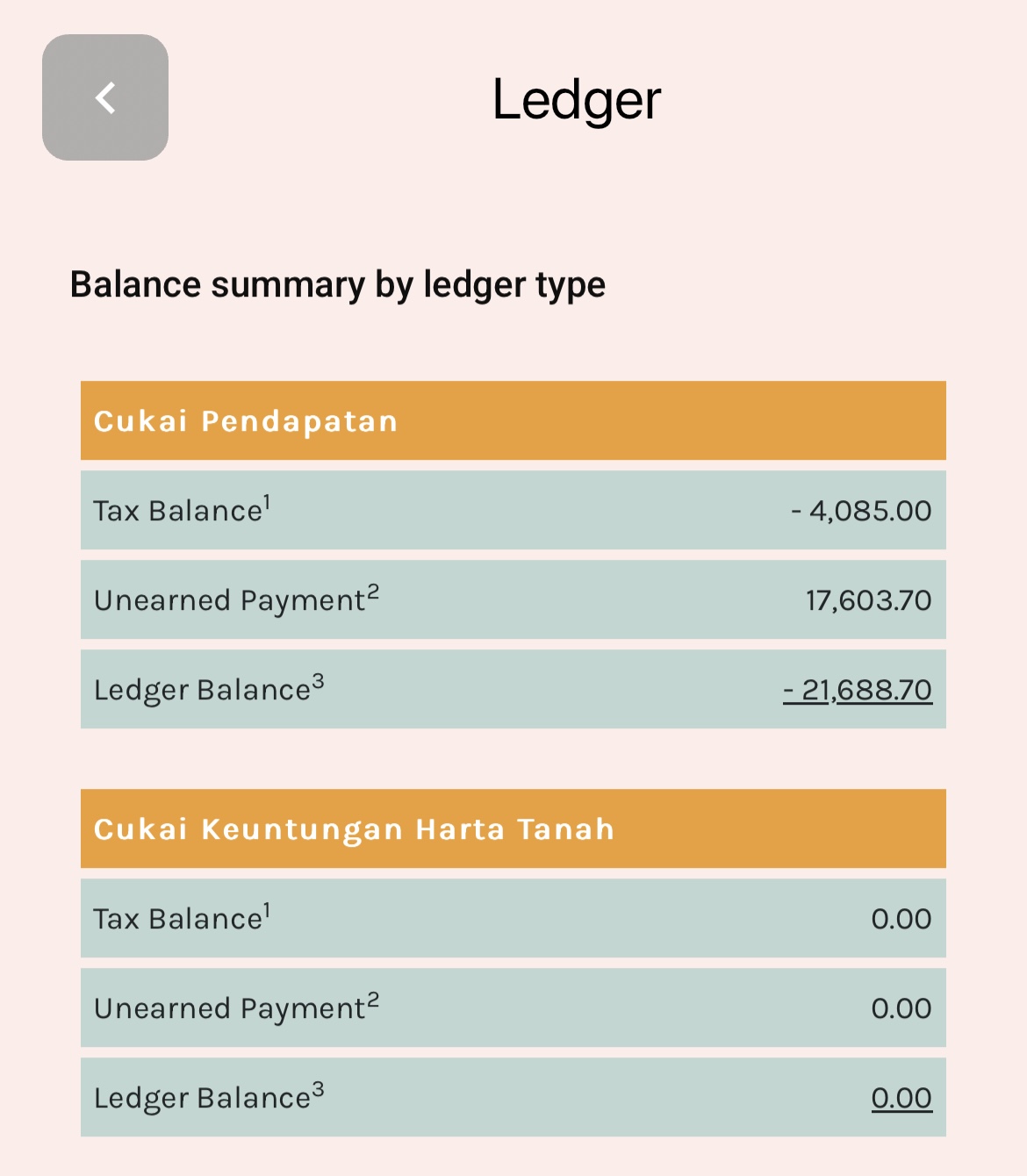Screen dimensions: 1027x1176
Task: Click the Balance summary by ledger type heading
Action: (x=338, y=285)
